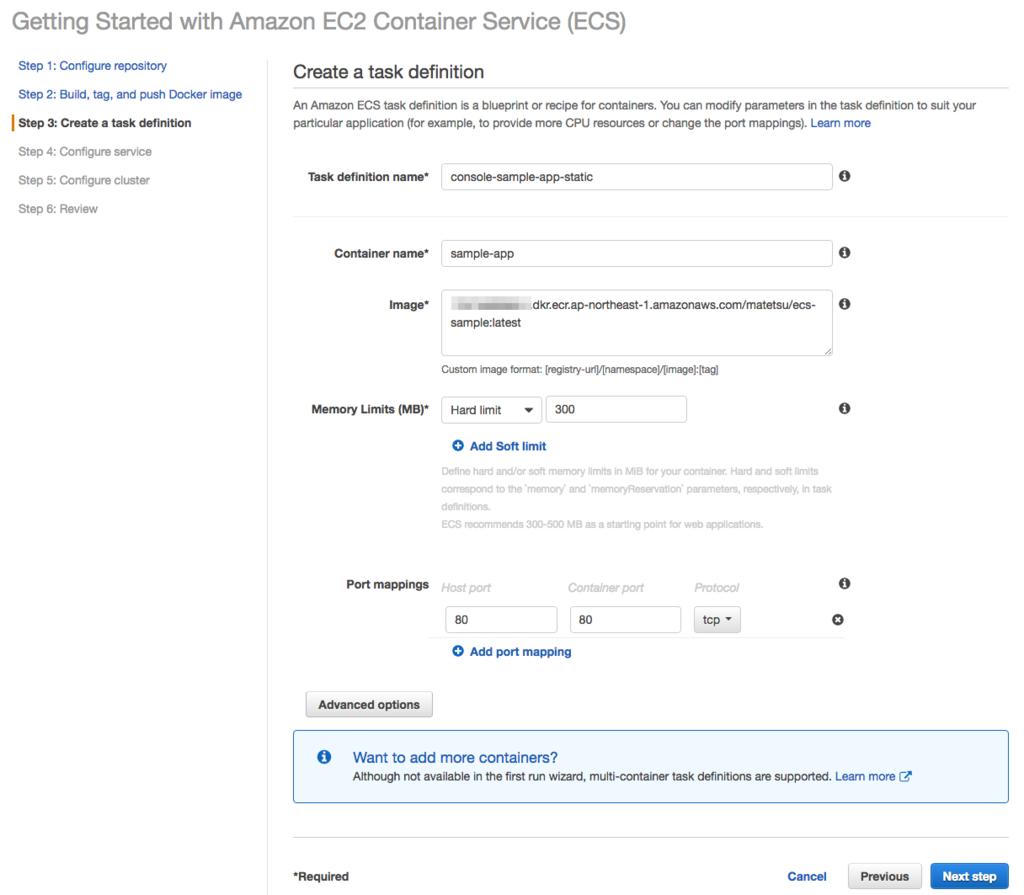Click the Cancel link
This screenshot has width=1024, height=895.
807,876
